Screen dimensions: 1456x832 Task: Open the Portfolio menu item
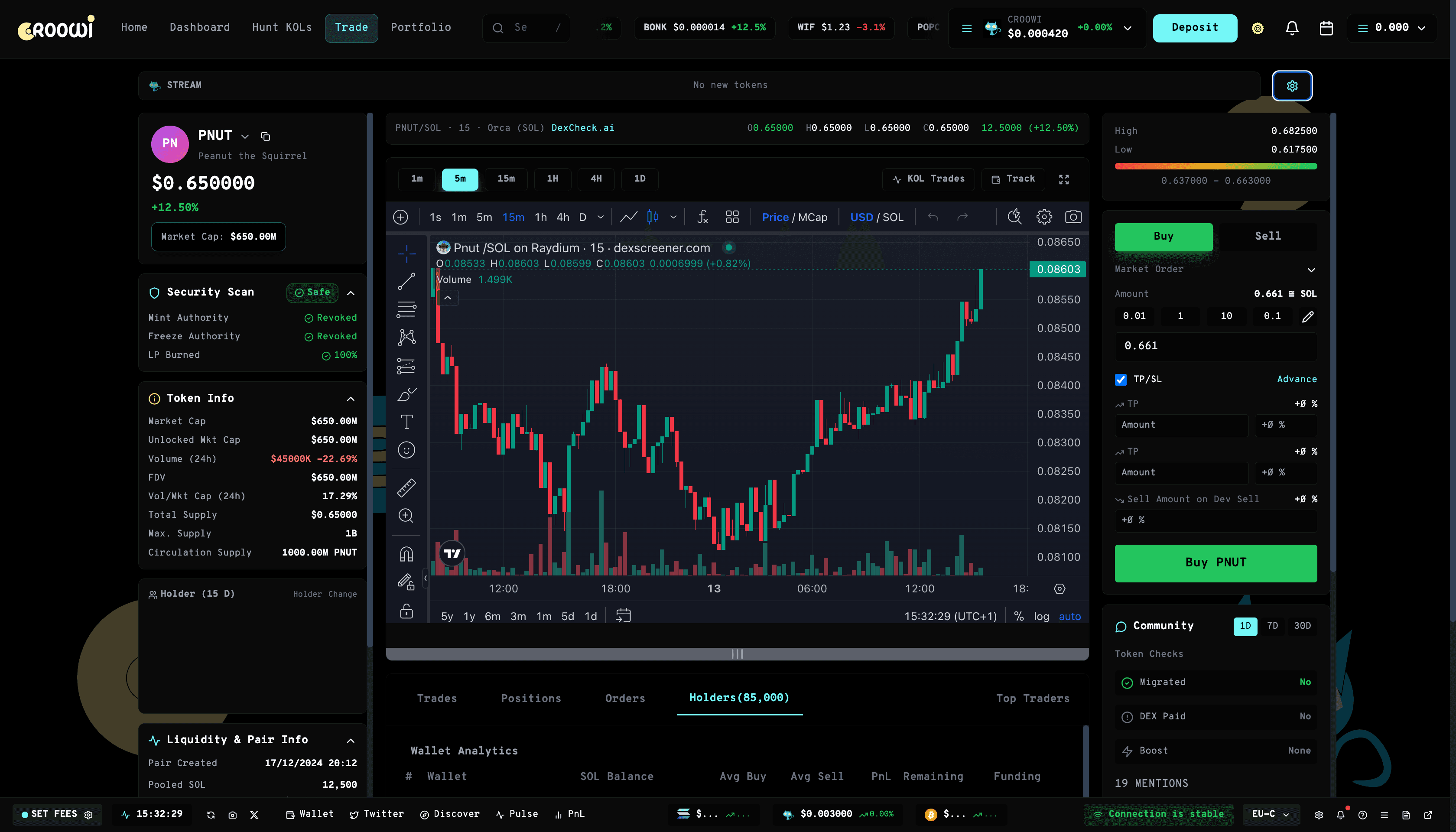point(421,27)
